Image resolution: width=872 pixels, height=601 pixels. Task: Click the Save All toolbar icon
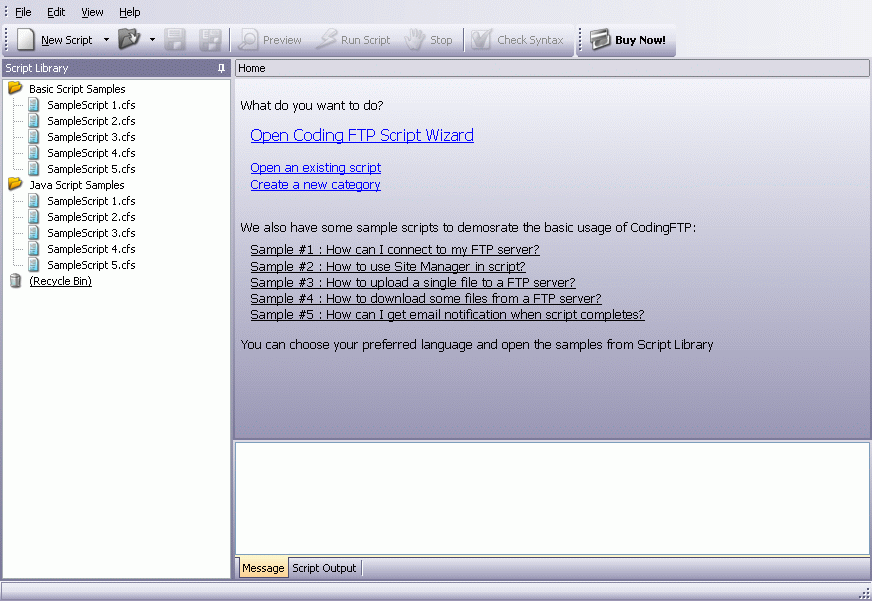[x=210, y=40]
